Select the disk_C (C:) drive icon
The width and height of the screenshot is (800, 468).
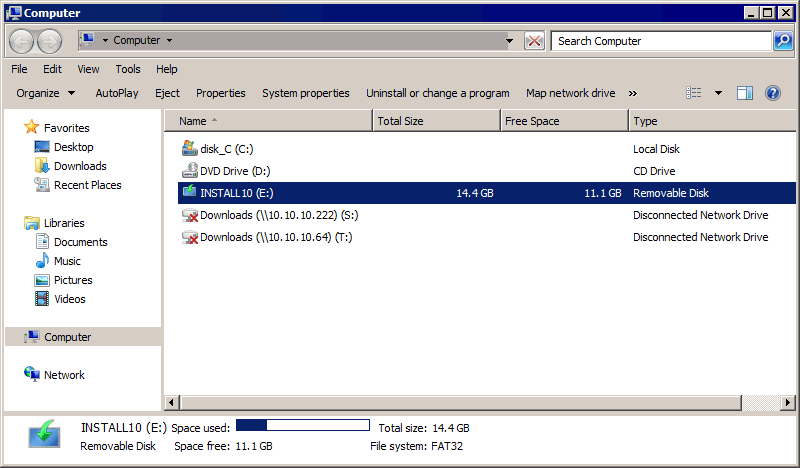click(190, 149)
